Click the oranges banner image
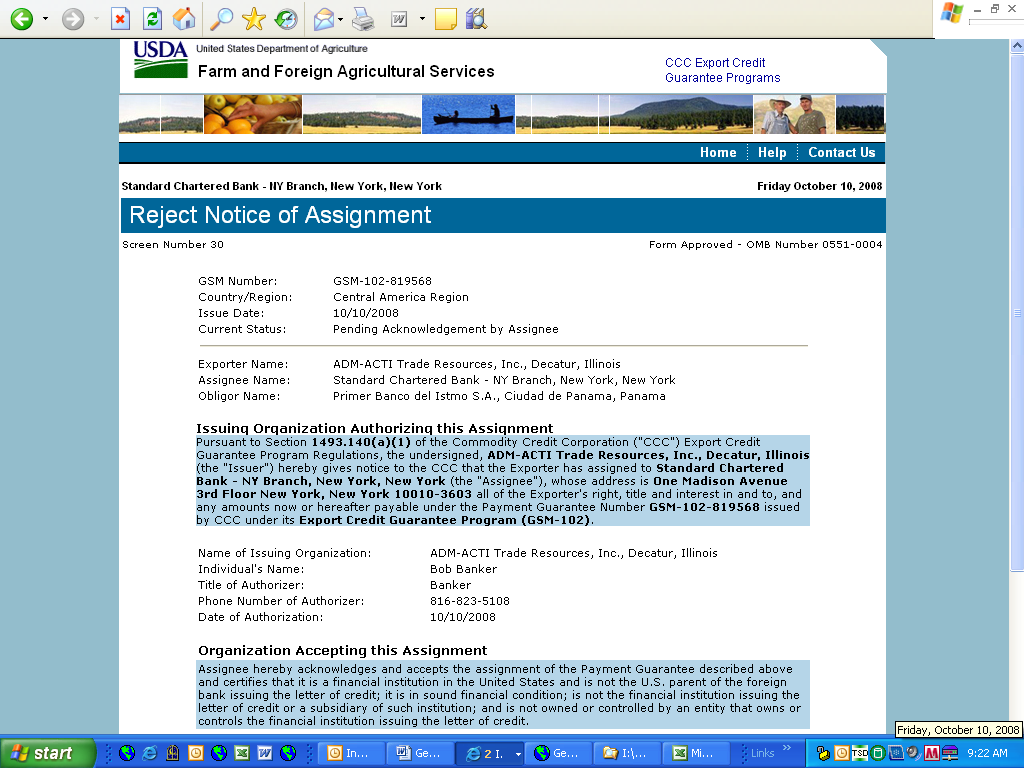This screenshot has width=1024, height=768. click(x=253, y=114)
